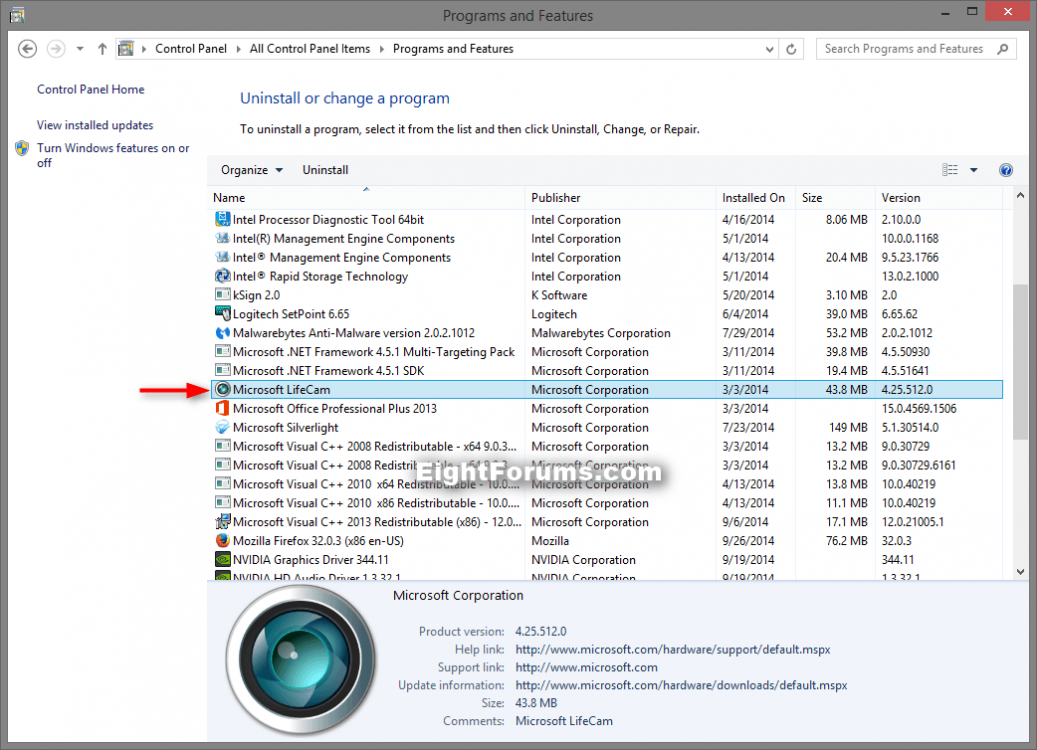Click the Microsoft LifeCam row icon
Viewport: 1037px width, 750px height.
(x=223, y=390)
